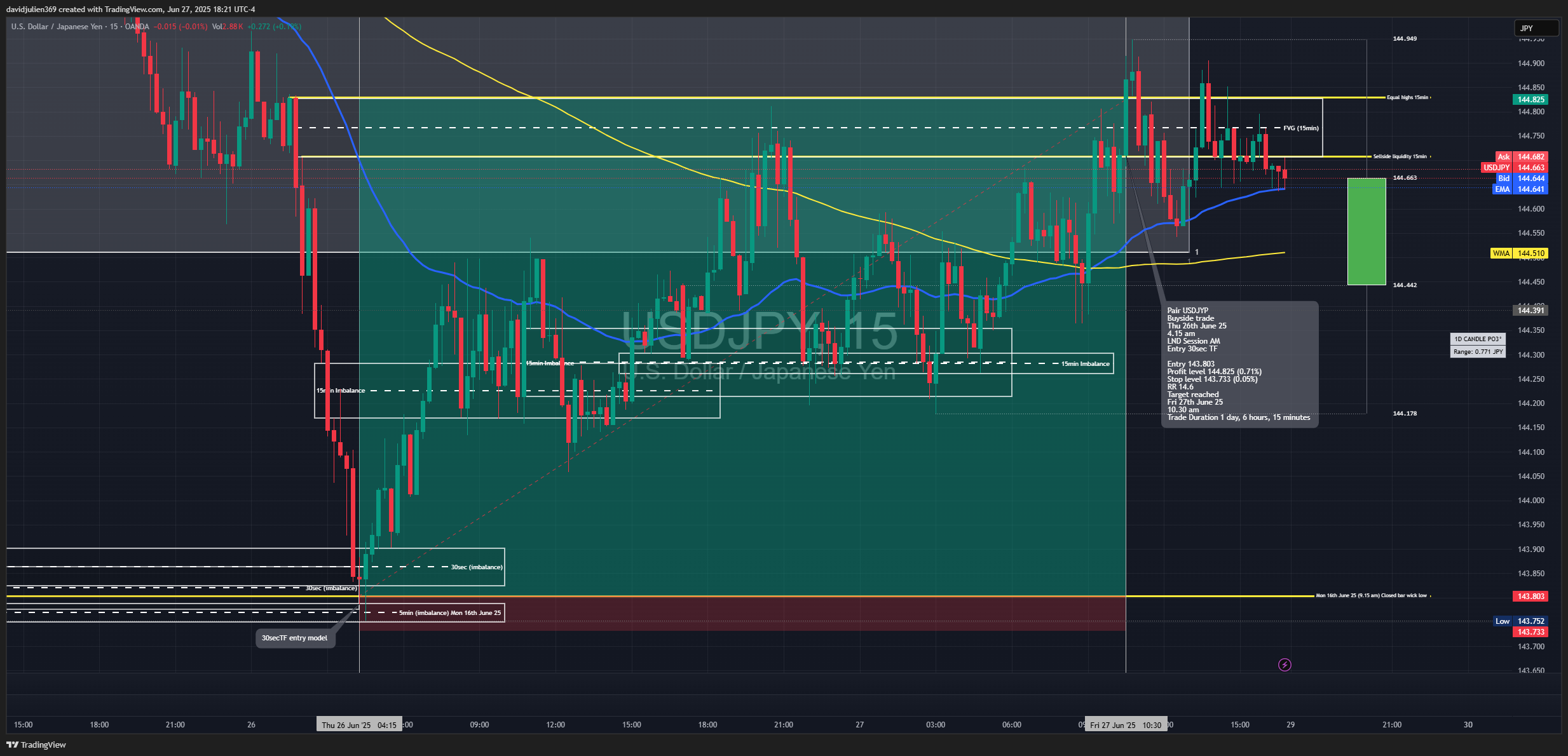
Task: Click the WMA 144.510 price label
Action: tap(1519, 253)
